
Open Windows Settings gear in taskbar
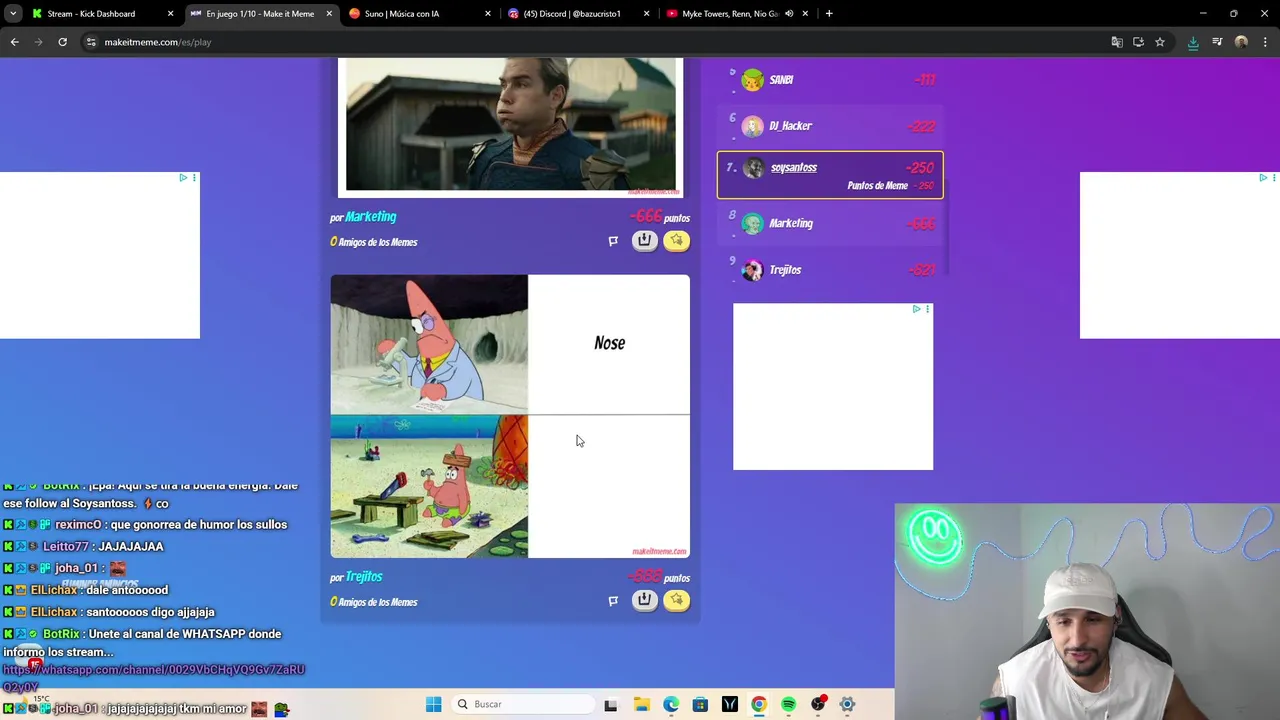coord(847,704)
